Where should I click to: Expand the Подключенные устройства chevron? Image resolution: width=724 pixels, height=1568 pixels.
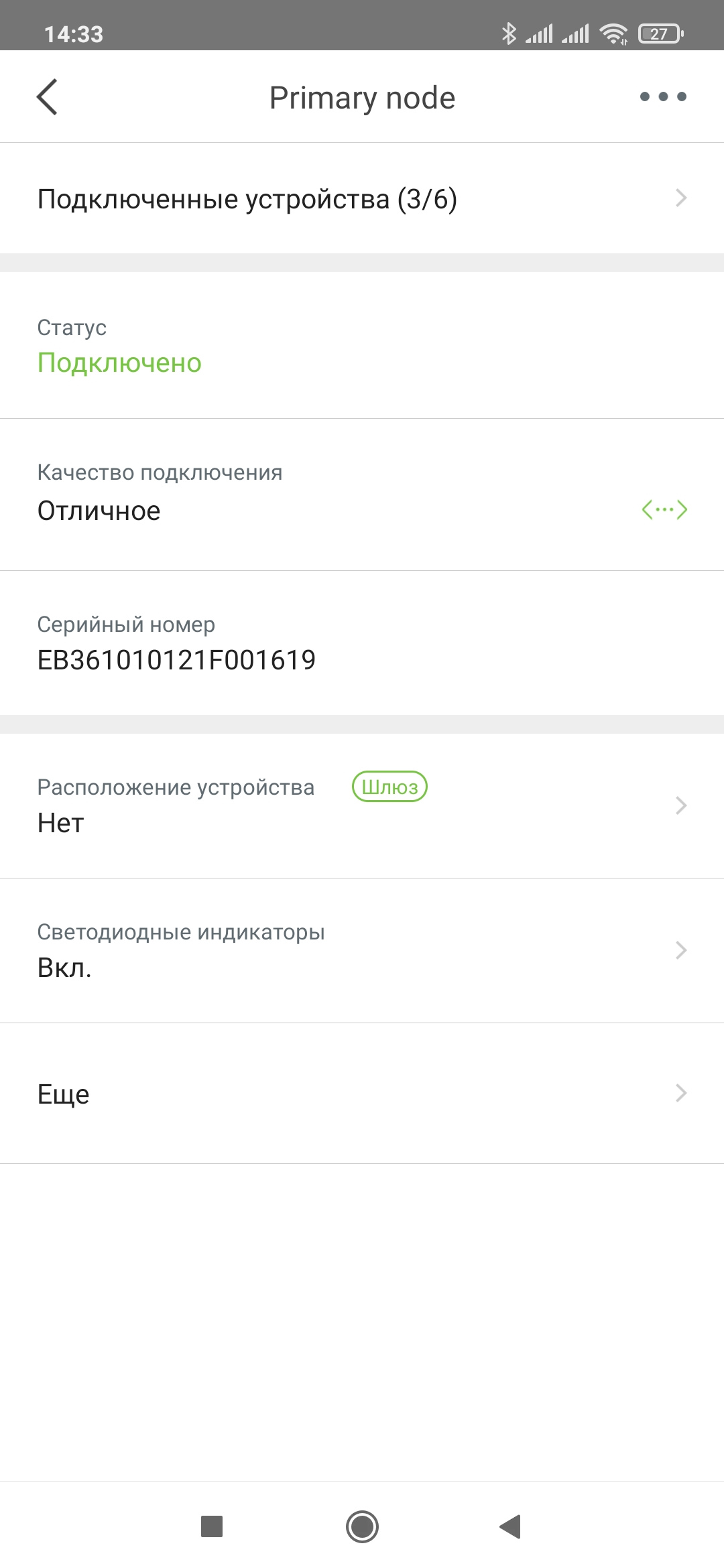coord(681,198)
